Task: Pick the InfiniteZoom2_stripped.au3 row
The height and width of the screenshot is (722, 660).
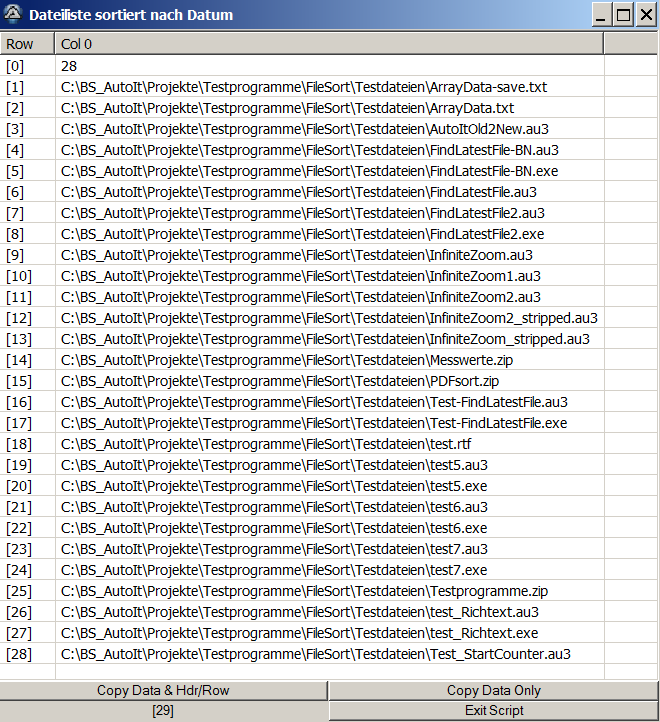Action: tap(329, 318)
